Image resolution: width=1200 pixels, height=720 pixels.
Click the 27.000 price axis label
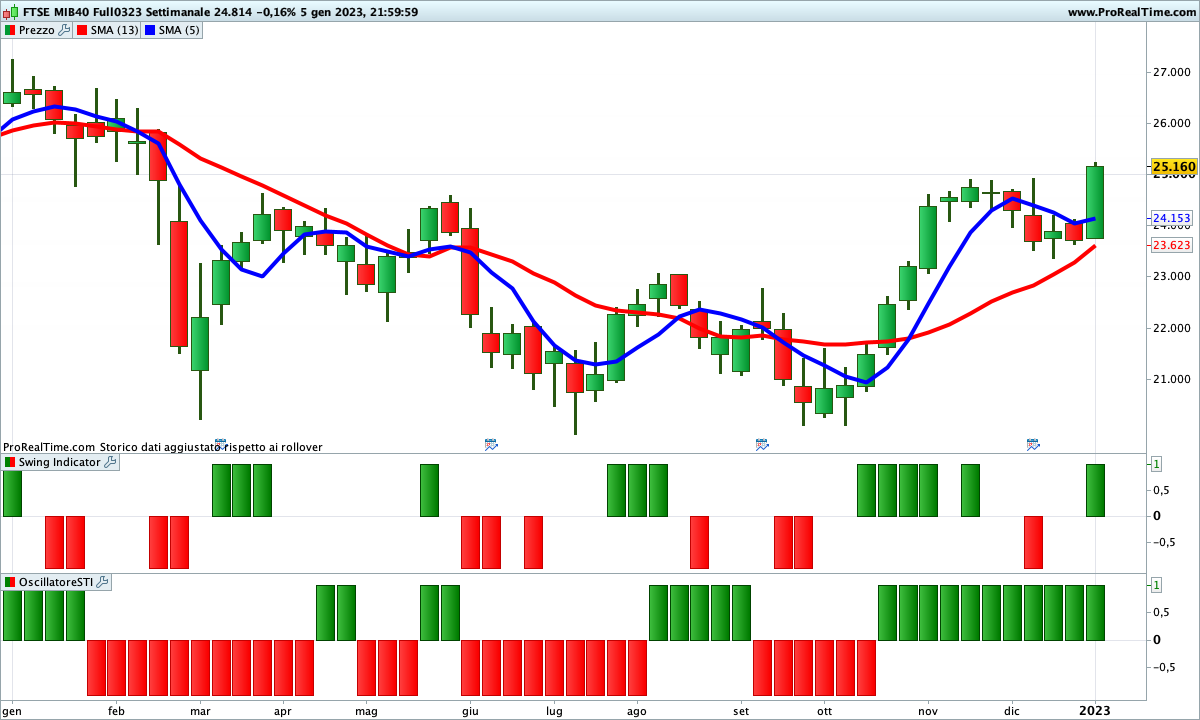[1173, 72]
